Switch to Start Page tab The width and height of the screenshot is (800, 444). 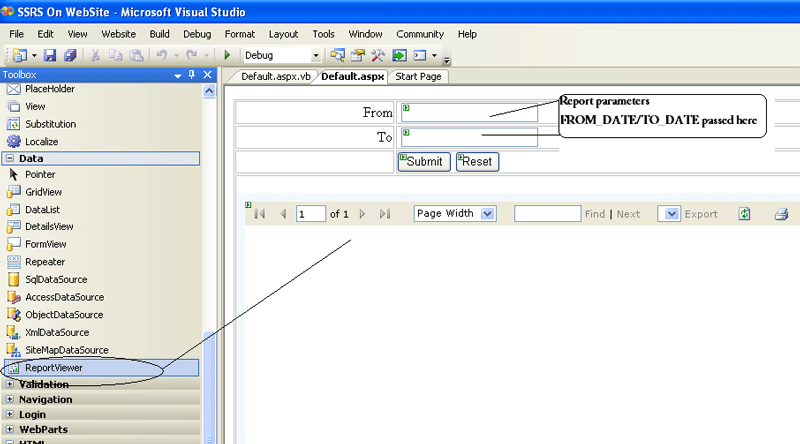418,77
